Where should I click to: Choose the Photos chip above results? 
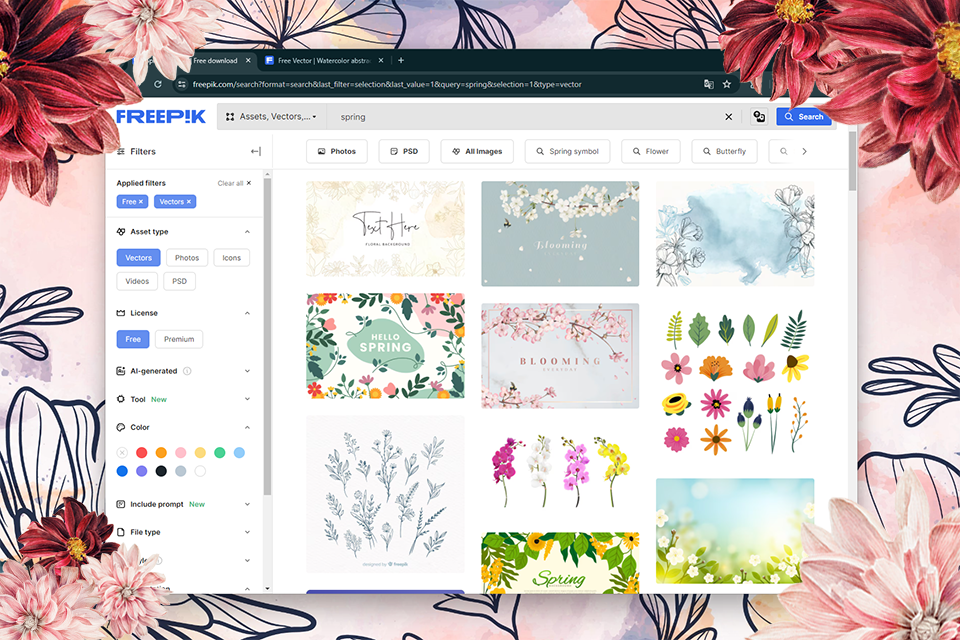point(337,151)
